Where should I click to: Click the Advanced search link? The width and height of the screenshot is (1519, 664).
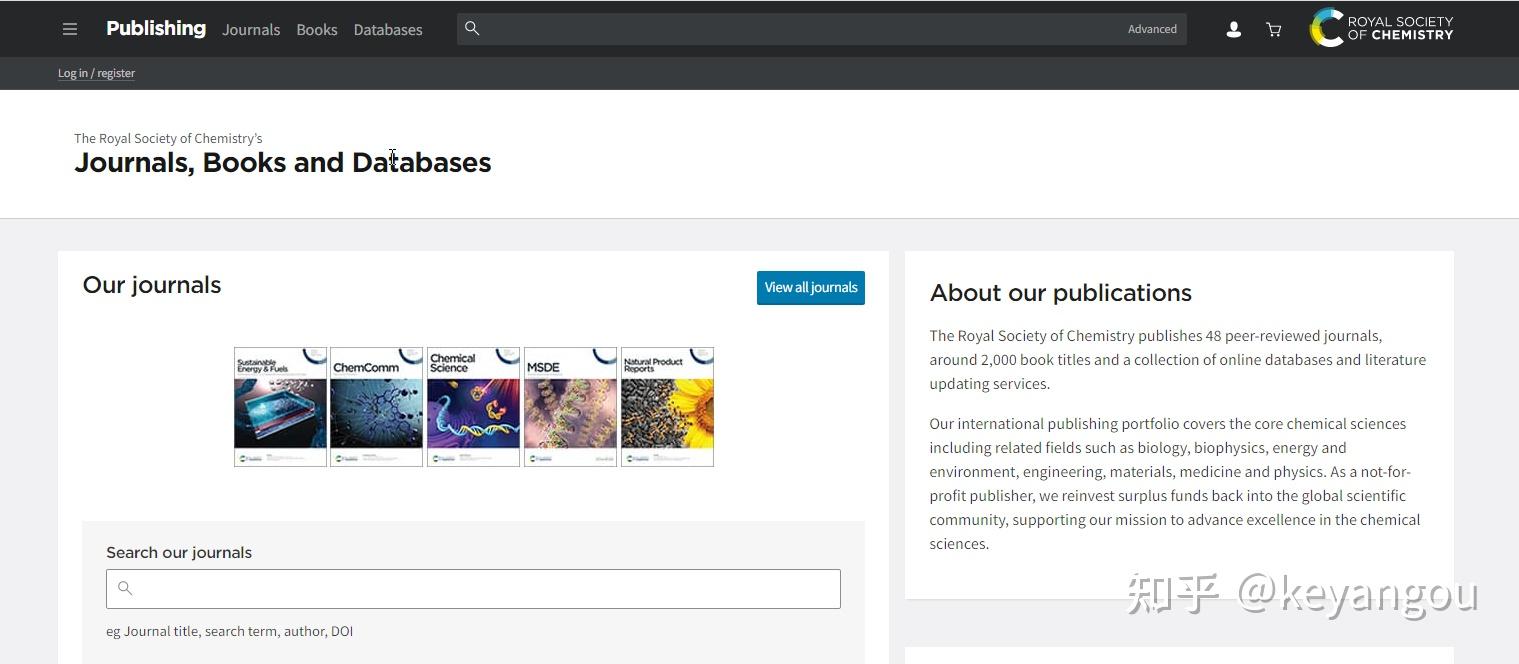[x=1152, y=29]
